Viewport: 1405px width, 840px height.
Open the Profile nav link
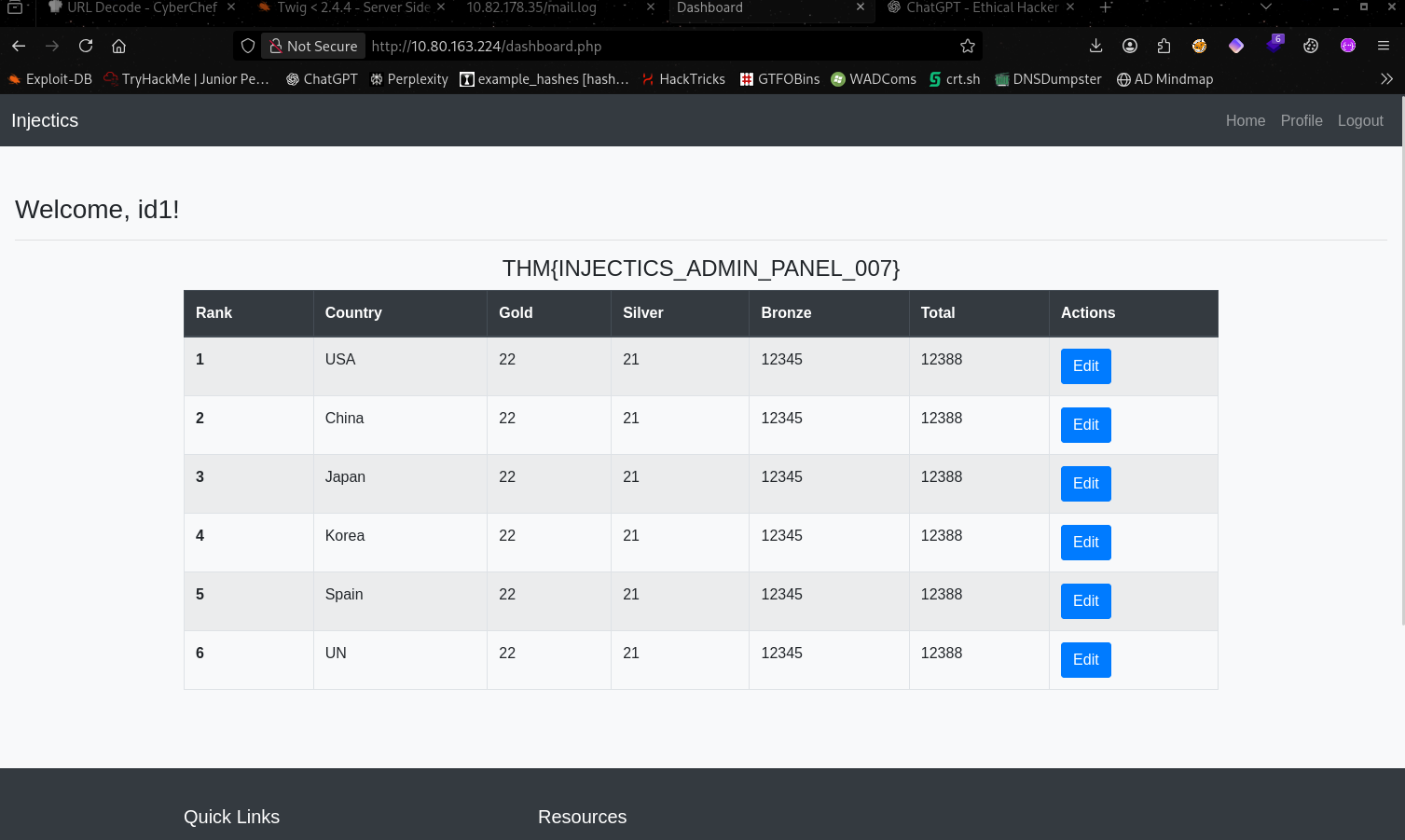[1301, 120]
